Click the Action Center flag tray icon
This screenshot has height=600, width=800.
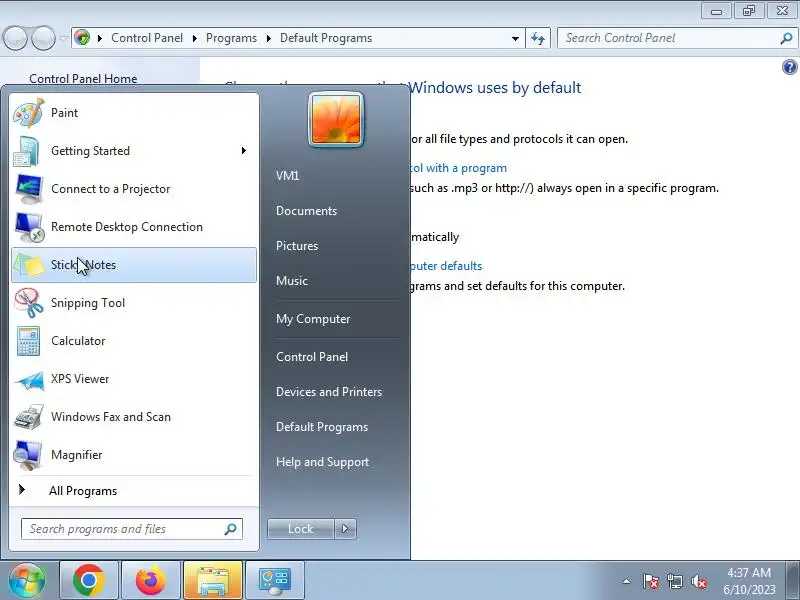[651, 581]
